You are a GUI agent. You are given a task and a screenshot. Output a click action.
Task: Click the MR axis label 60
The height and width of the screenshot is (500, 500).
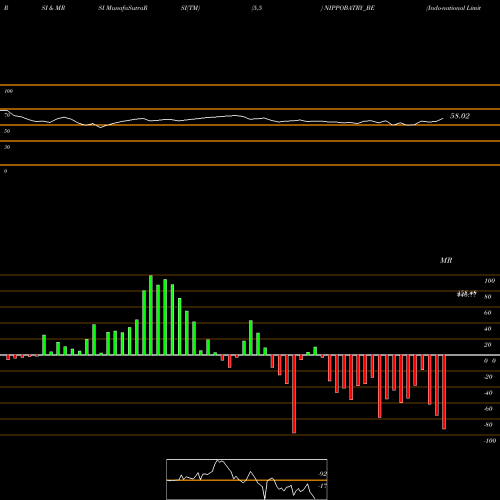(x=488, y=313)
